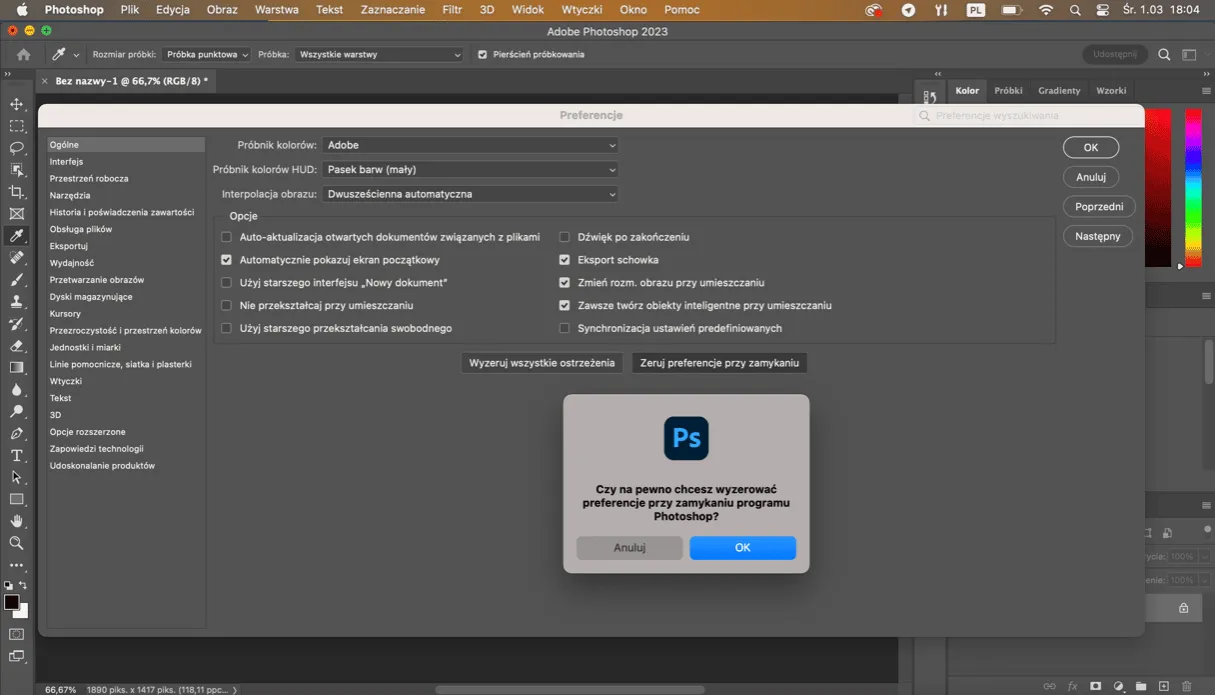The image size is (1215, 695).
Task: Open the "Próbnik kolorów" dropdown
Action: tap(470, 144)
